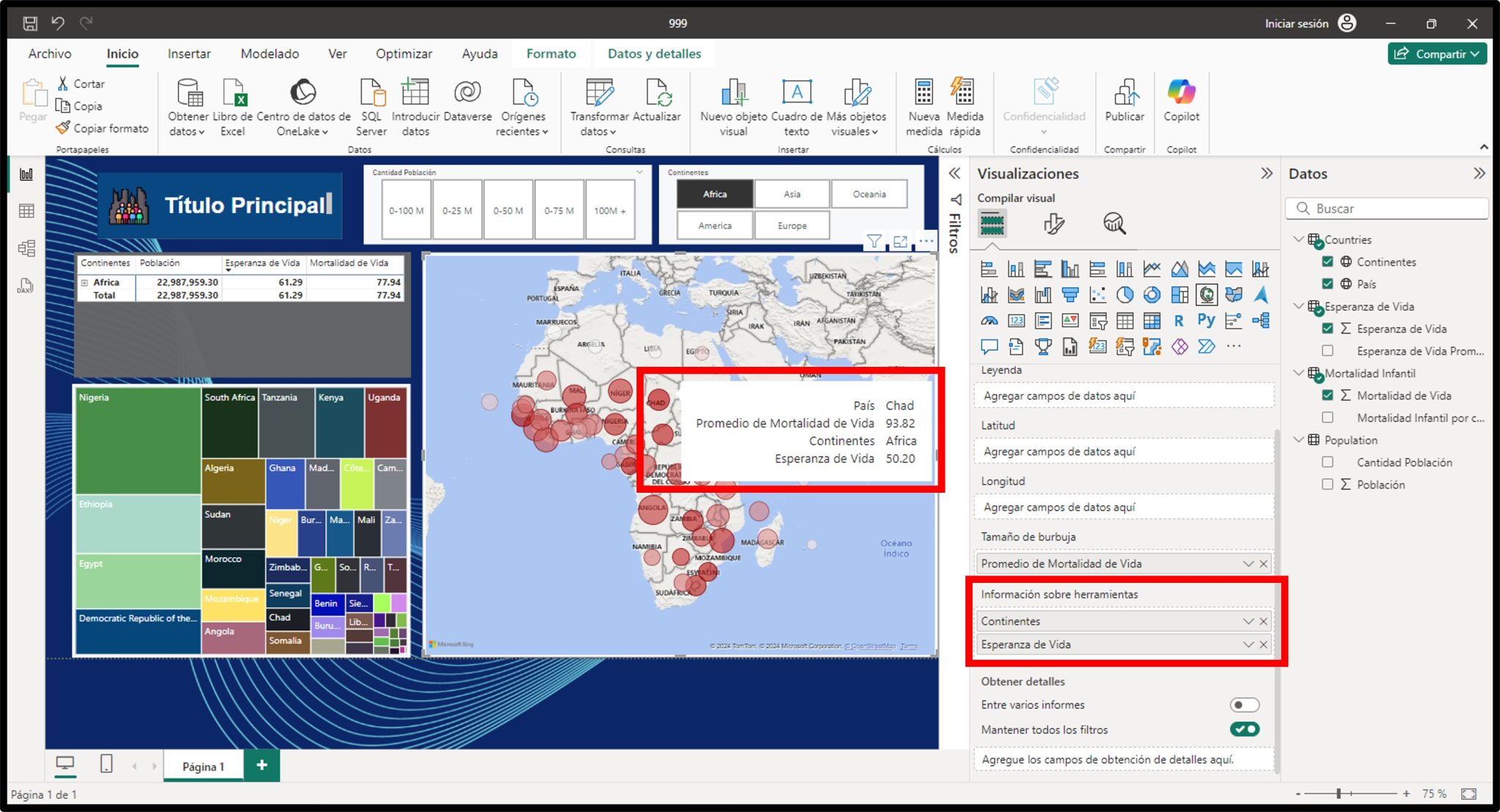
Task: Choose the R script visual icon
Action: [x=1178, y=321]
